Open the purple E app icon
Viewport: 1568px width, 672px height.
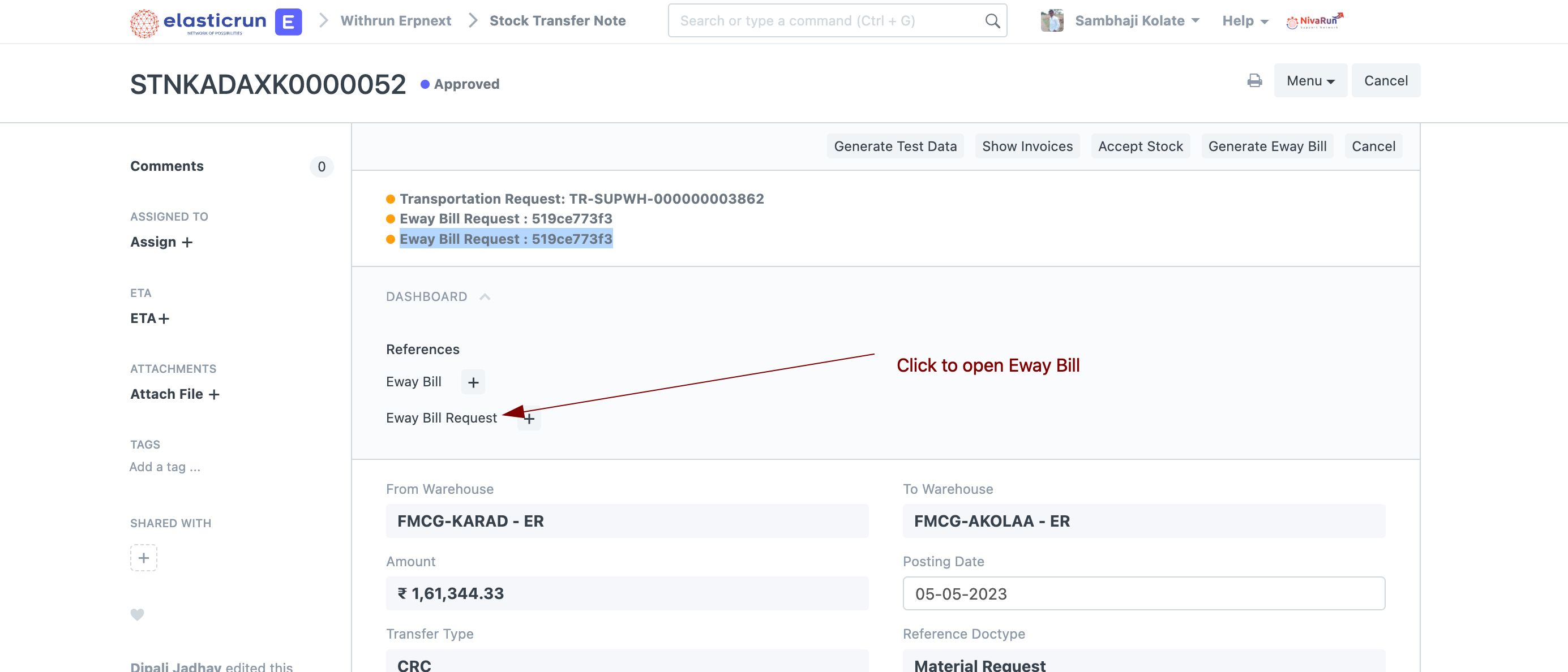coord(289,22)
